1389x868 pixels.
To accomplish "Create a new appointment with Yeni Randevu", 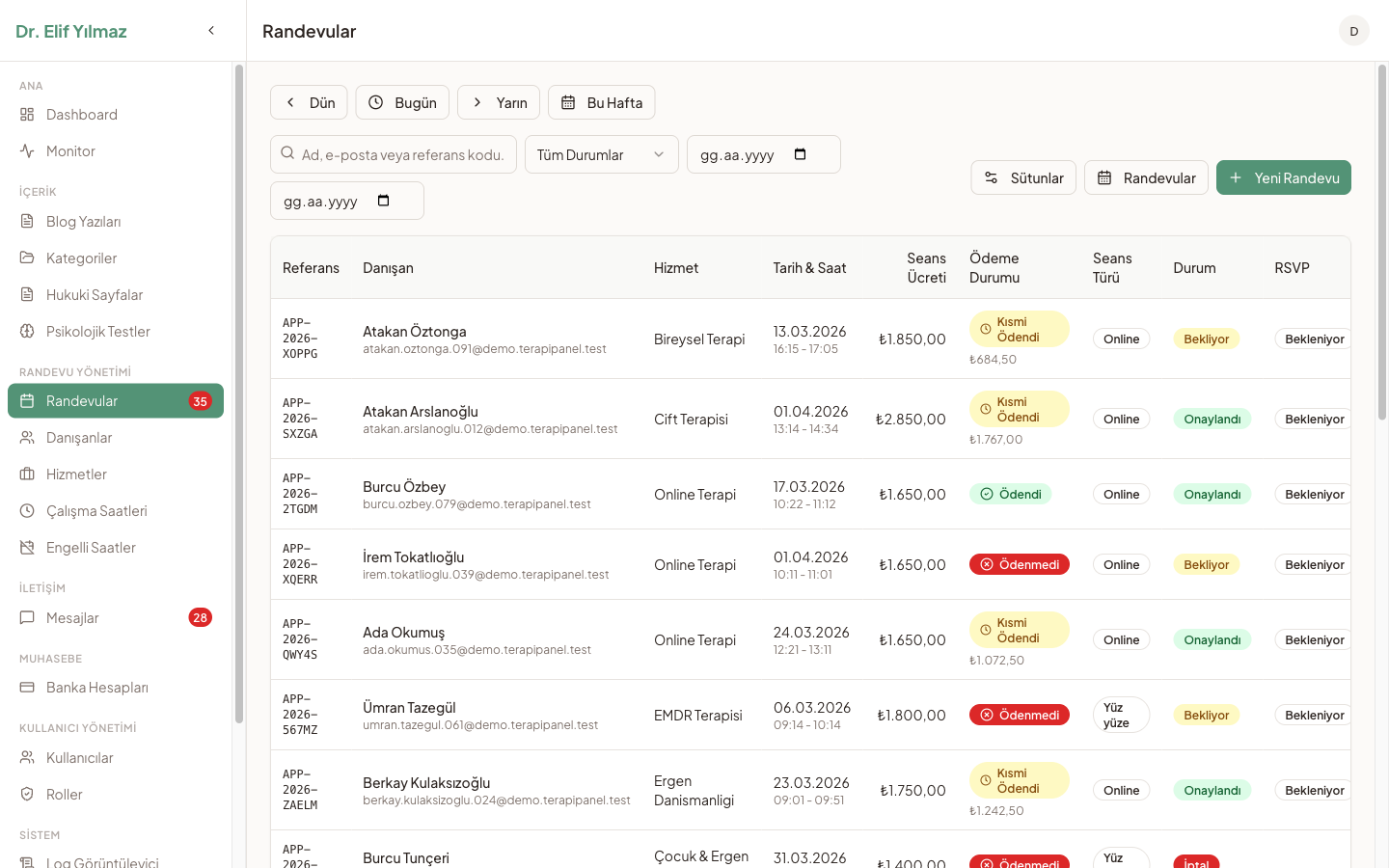I will [1283, 177].
